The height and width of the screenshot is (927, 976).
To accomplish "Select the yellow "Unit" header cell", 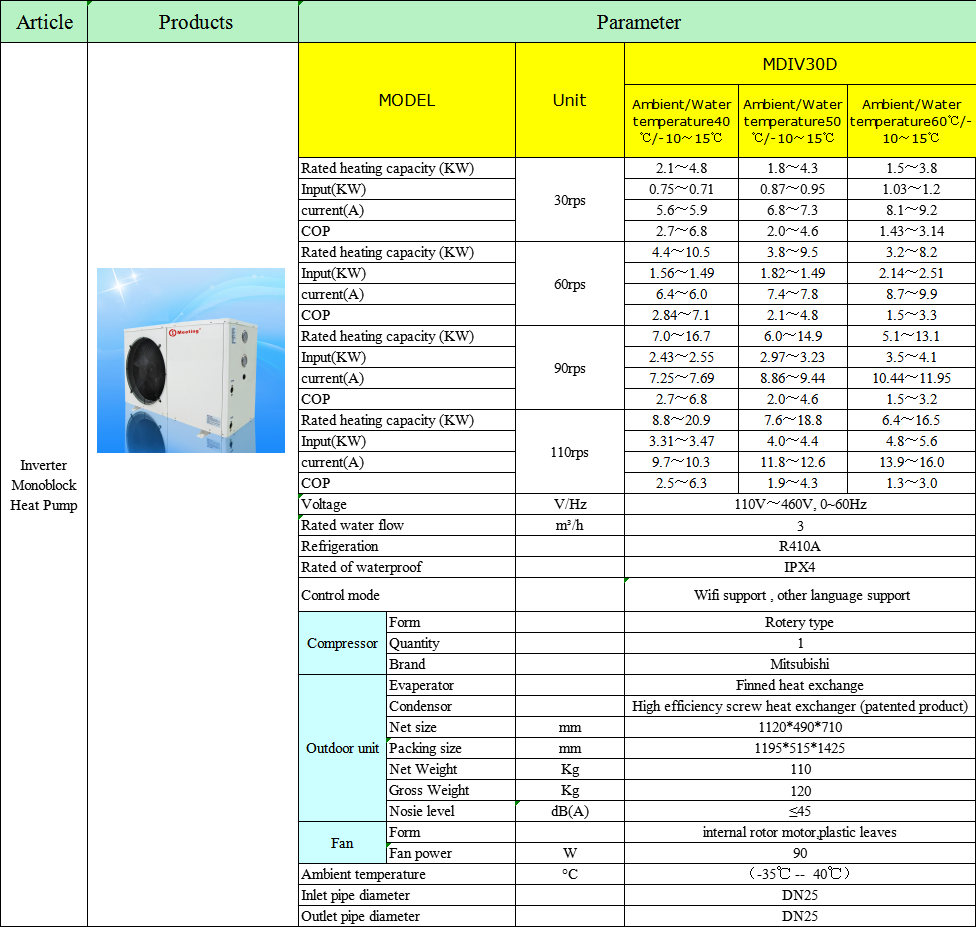I will coord(570,100).
